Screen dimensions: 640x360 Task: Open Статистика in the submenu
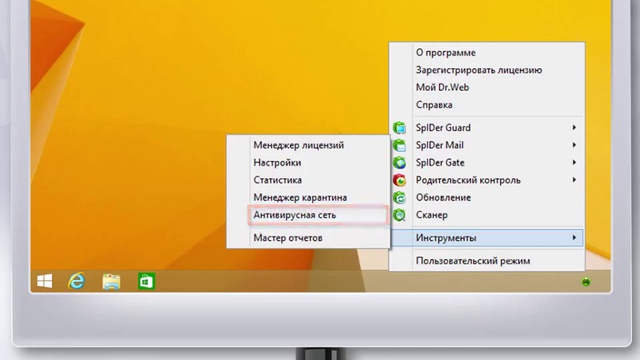278,180
